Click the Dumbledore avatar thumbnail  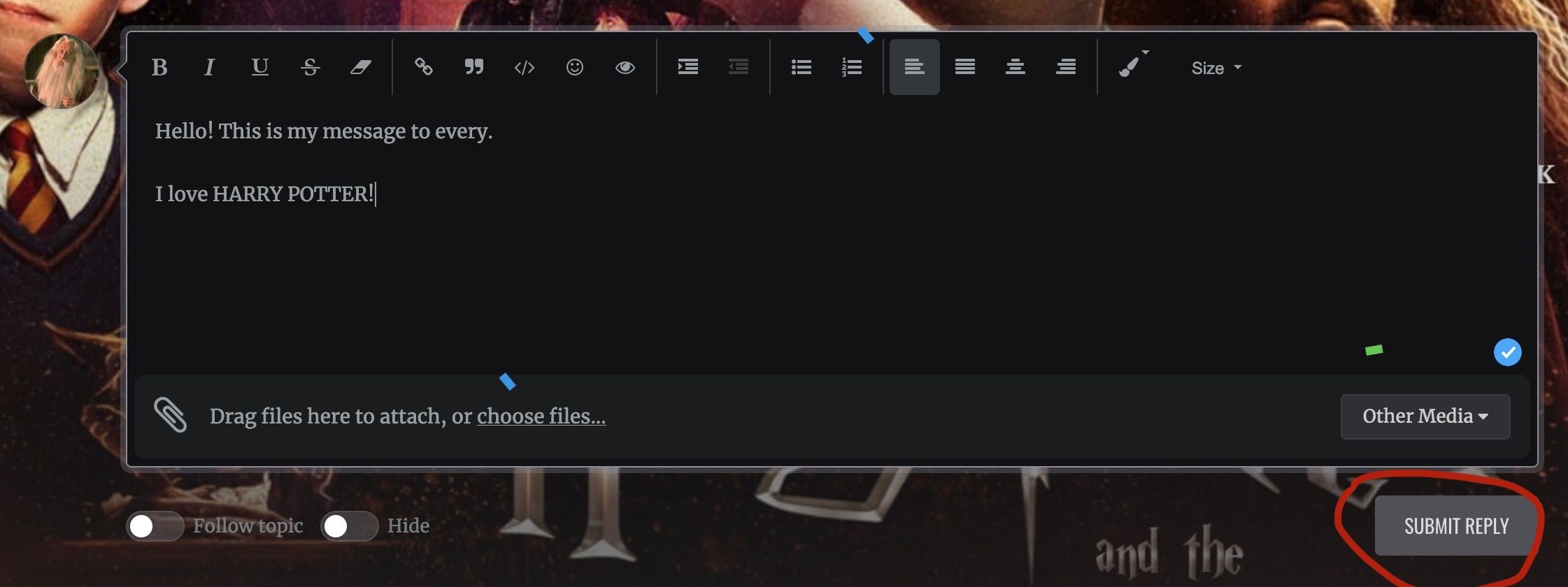pos(62,72)
